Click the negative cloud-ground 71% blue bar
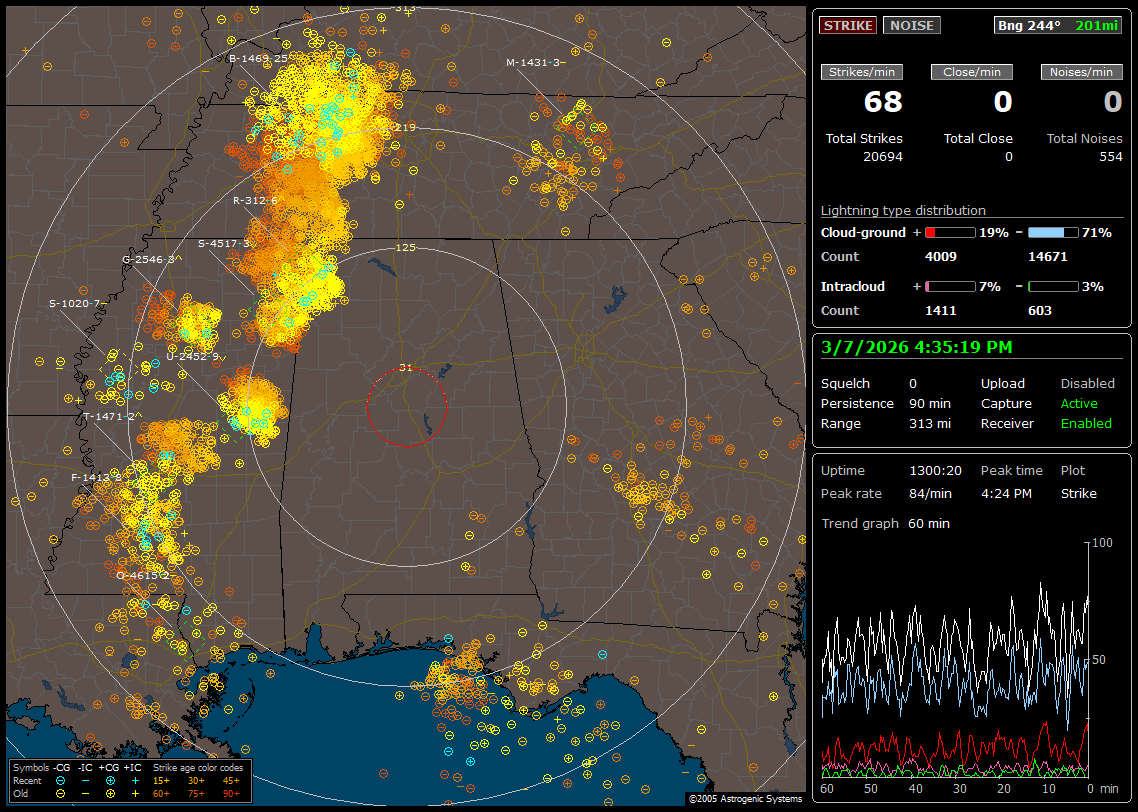 [x=1052, y=232]
